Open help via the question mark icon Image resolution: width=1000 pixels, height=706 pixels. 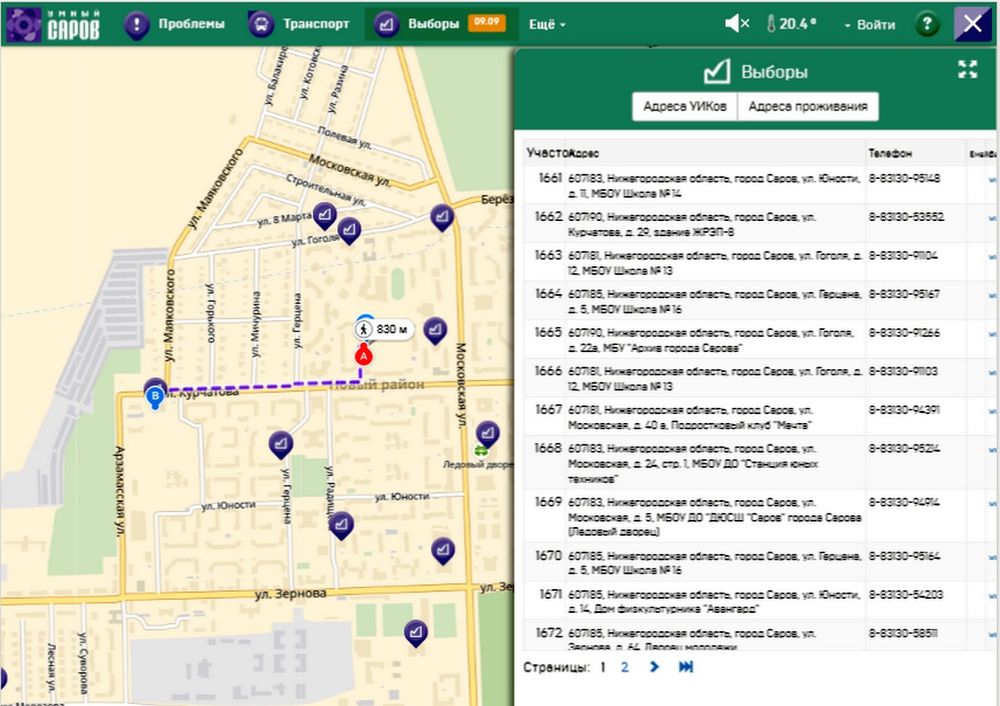927,24
